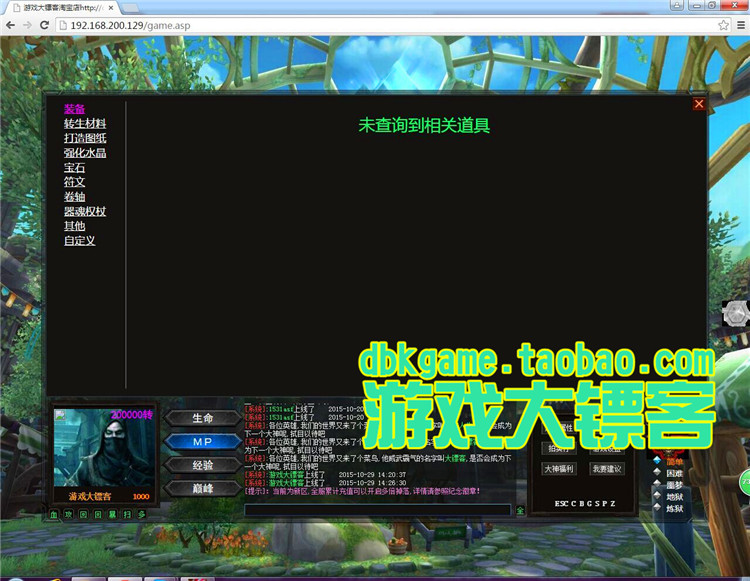Click the hexagonal badge icon at right edge
This screenshot has height=581, width=750.
point(735,314)
